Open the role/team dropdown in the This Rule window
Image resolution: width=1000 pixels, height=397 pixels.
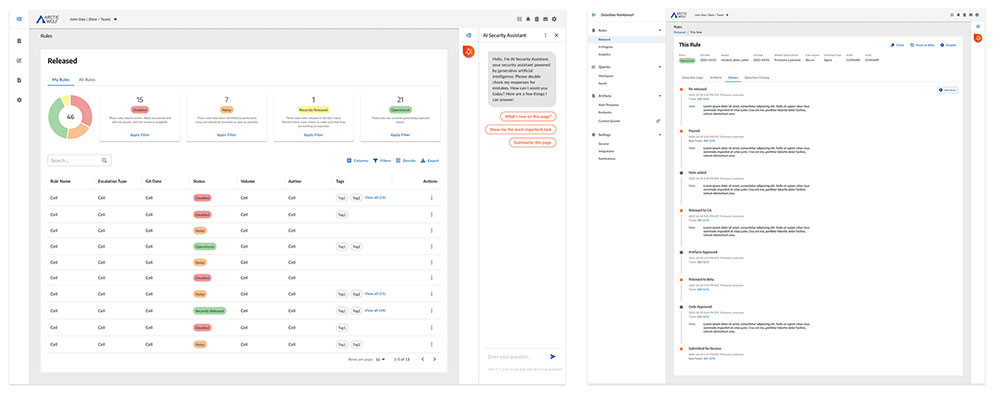click(712, 14)
